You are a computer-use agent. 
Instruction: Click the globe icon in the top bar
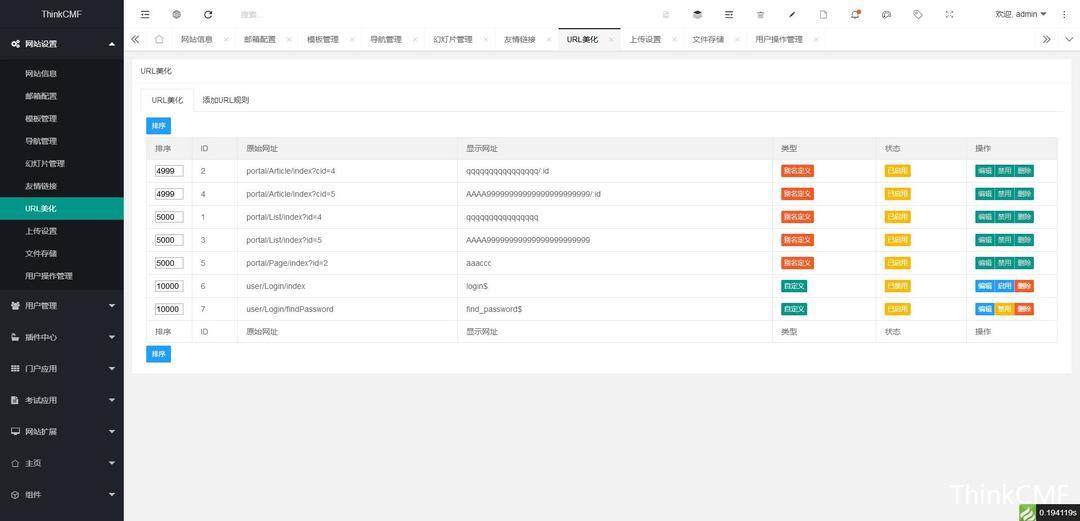pos(176,15)
